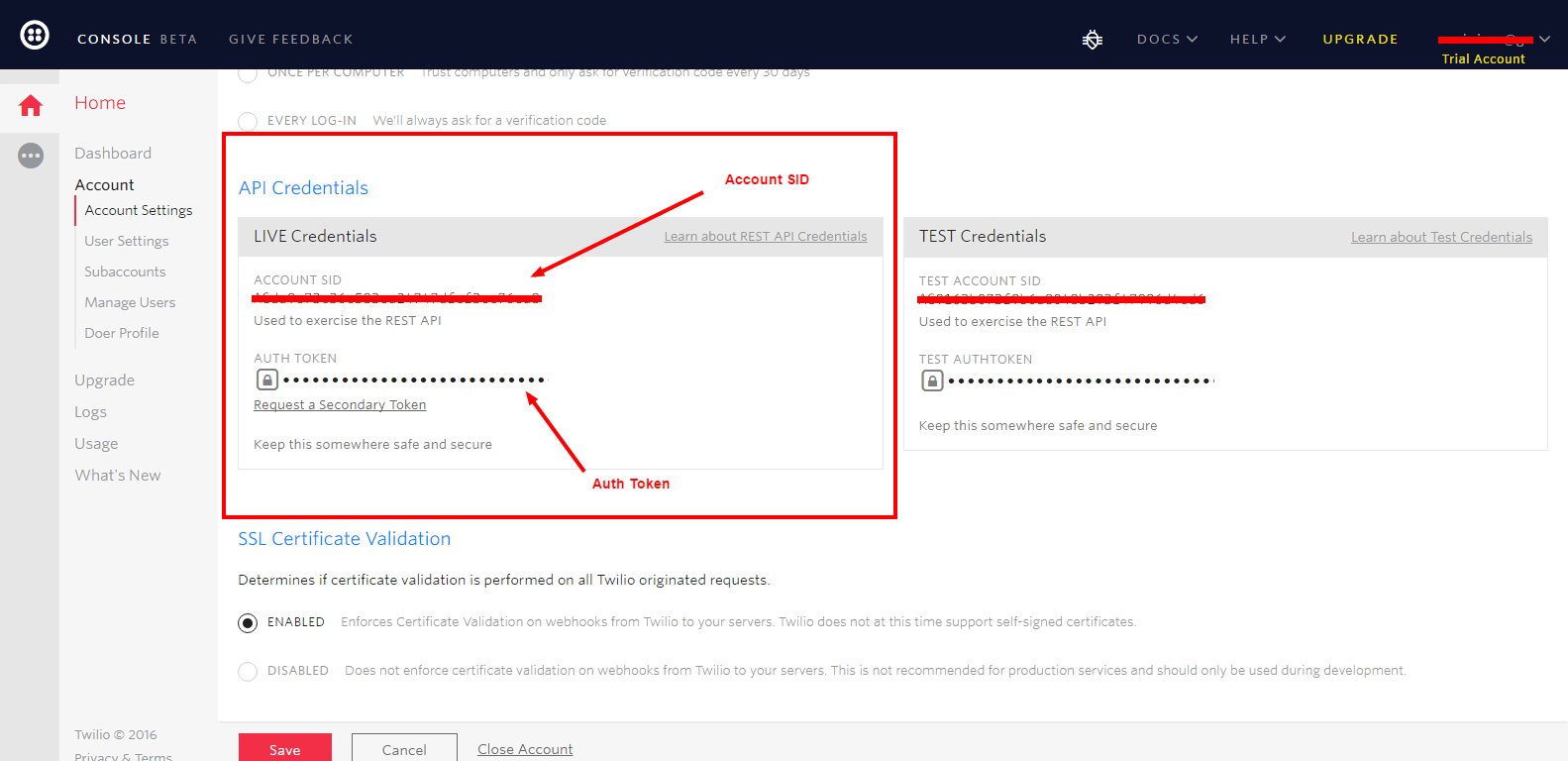Expand the Docs dropdown menu
Screen dimensions: 1568x761
(1167, 40)
